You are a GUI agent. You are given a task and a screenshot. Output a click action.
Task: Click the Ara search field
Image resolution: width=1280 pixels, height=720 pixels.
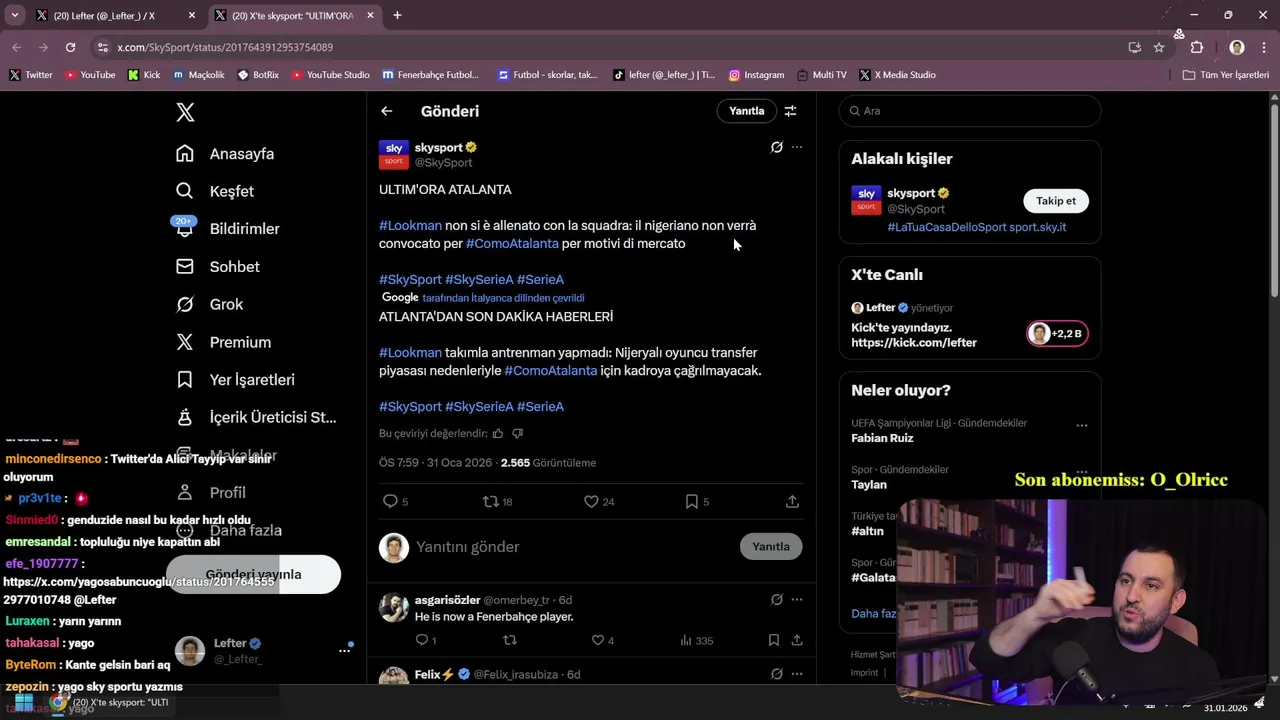tap(970, 111)
